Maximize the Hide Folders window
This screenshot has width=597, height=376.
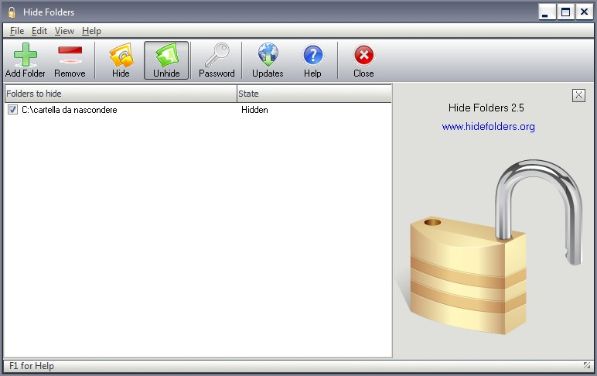click(x=565, y=13)
